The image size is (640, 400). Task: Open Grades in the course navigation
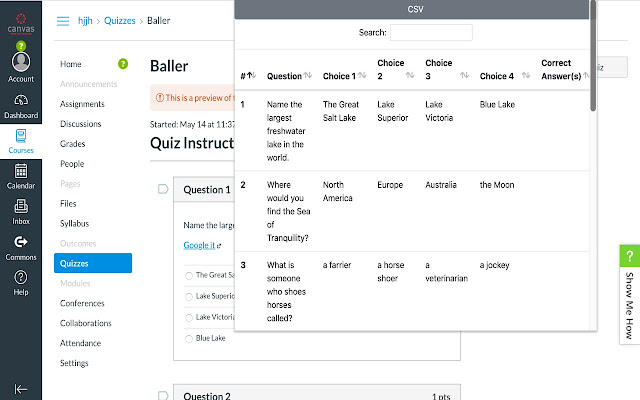[73, 144]
